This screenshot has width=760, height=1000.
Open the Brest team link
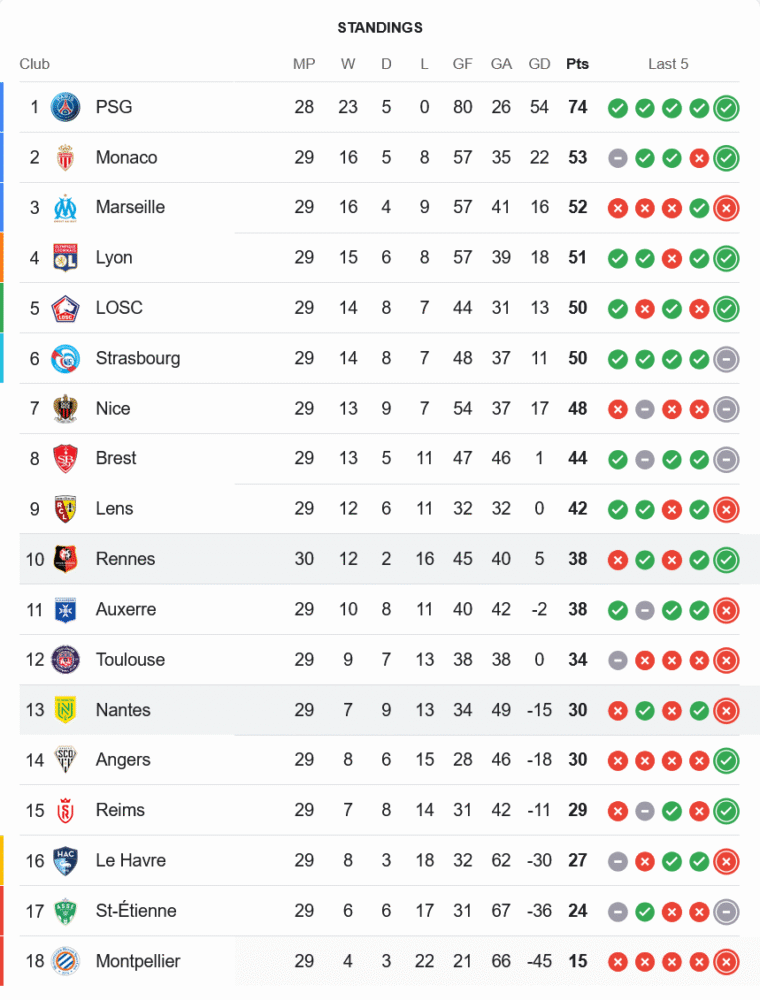pos(116,458)
